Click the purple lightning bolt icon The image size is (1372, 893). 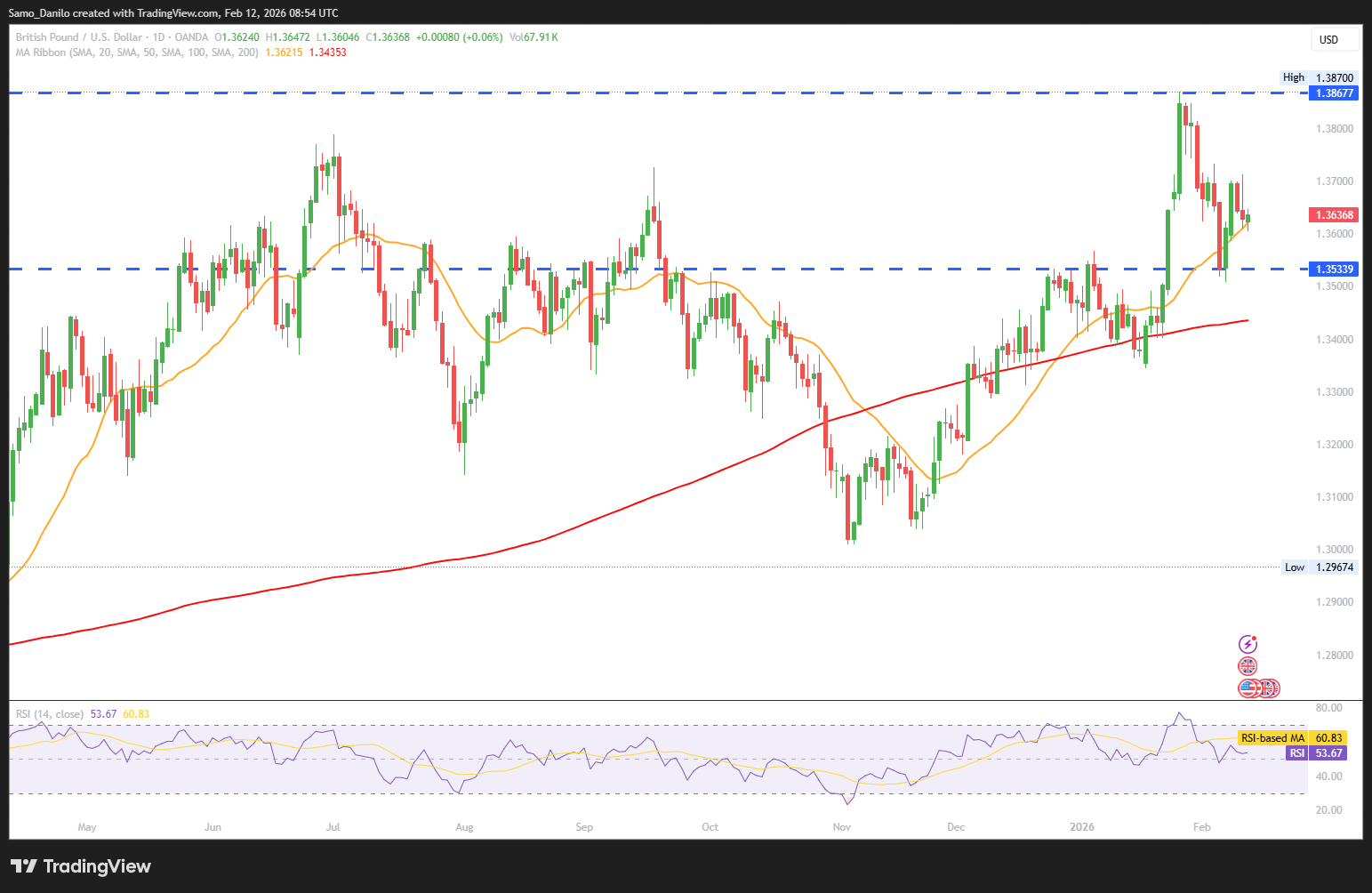point(1248,644)
